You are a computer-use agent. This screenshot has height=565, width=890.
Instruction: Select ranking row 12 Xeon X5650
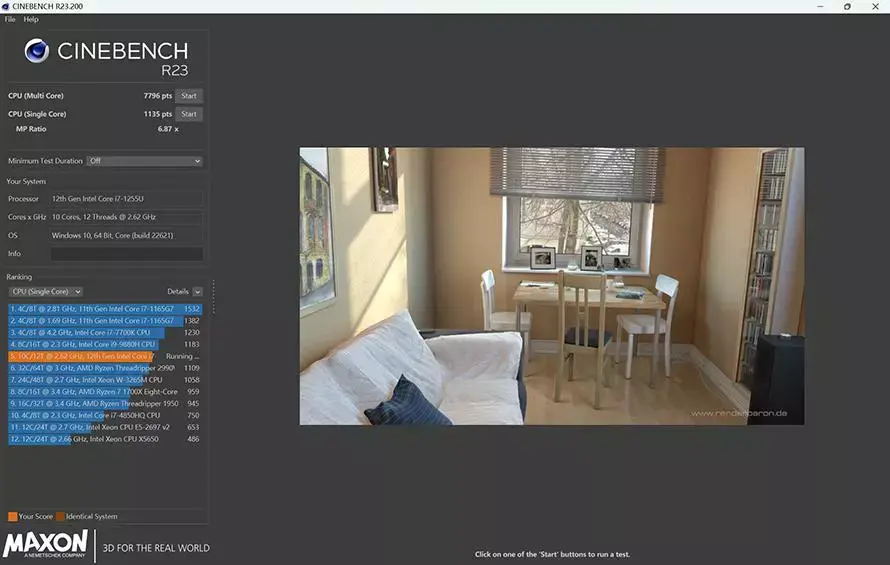coord(105,439)
